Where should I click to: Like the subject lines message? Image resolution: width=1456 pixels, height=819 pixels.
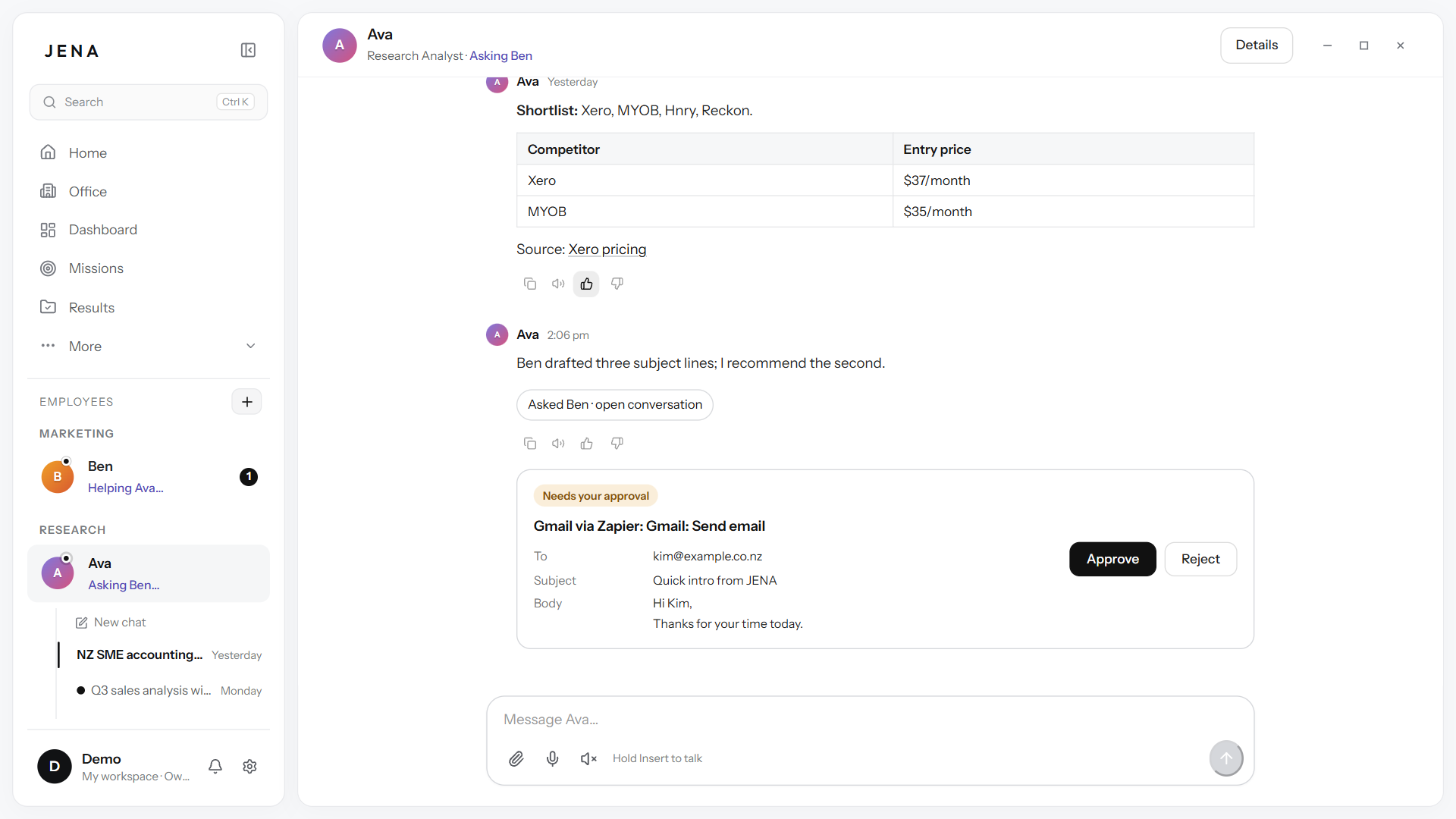point(586,444)
